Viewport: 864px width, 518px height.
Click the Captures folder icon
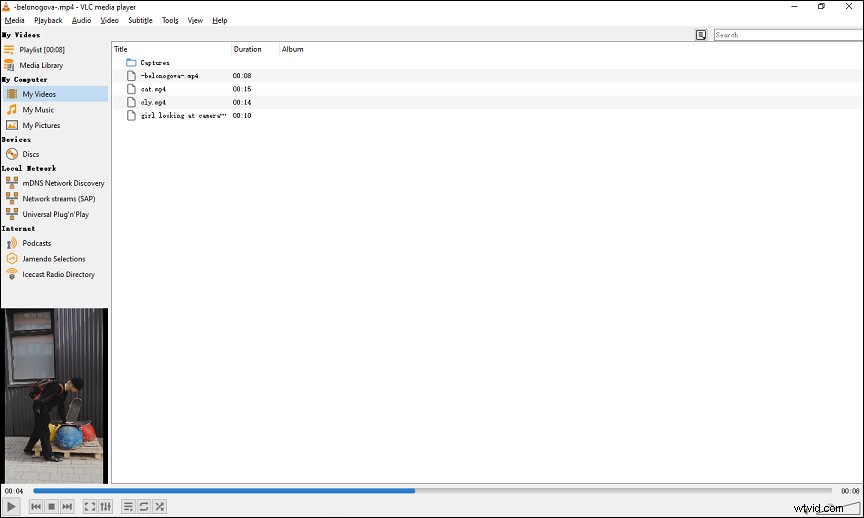[131, 63]
